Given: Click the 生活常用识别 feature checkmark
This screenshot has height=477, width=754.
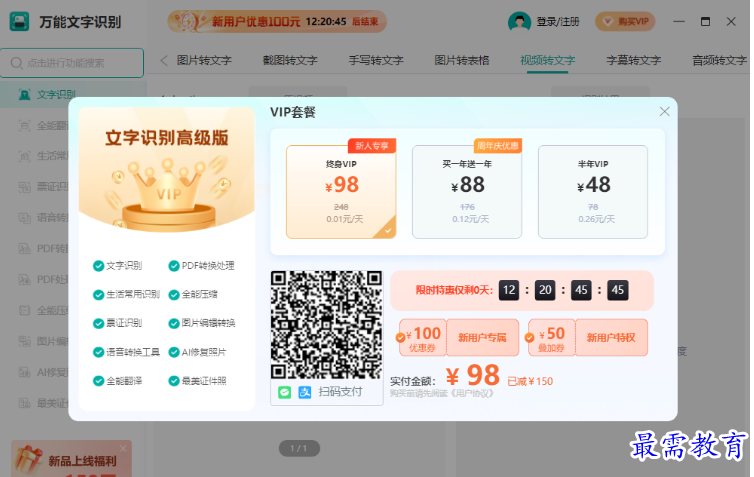Looking at the screenshot, I should click(99, 295).
